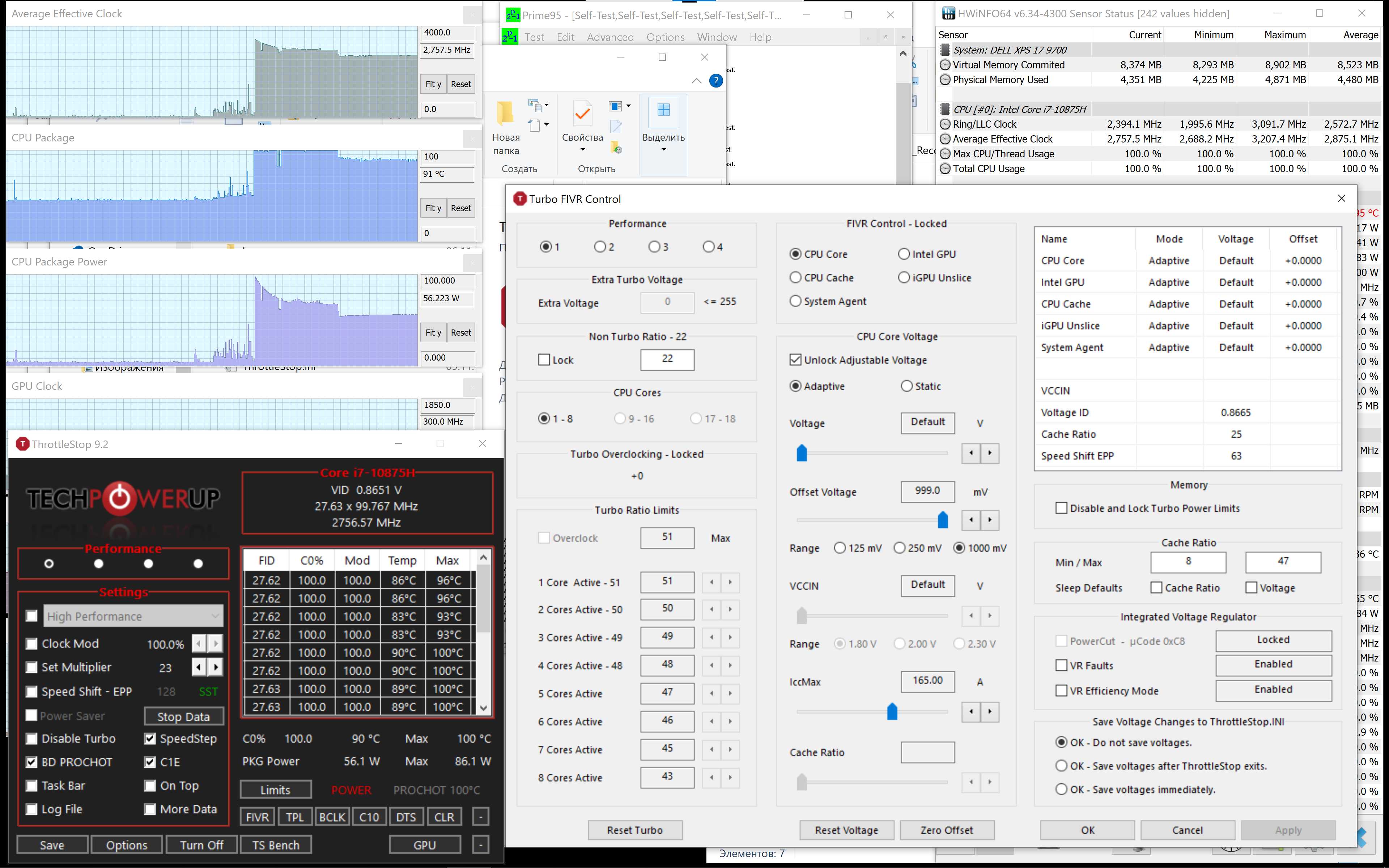Click the Cache Ratio Max field
Viewport: 1389px width, 868px height.
click(x=1283, y=562)
